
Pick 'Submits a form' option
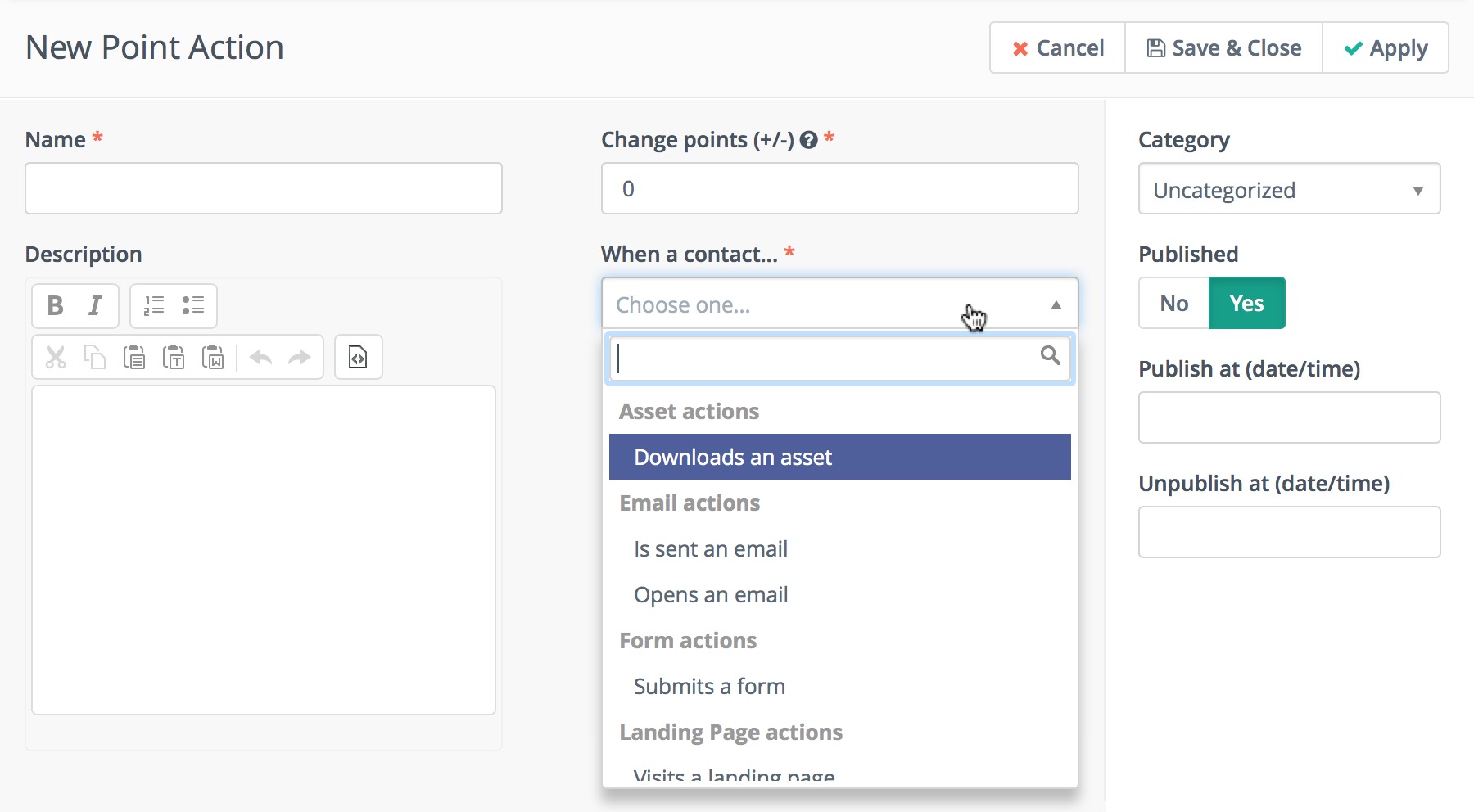coord(709,687)
